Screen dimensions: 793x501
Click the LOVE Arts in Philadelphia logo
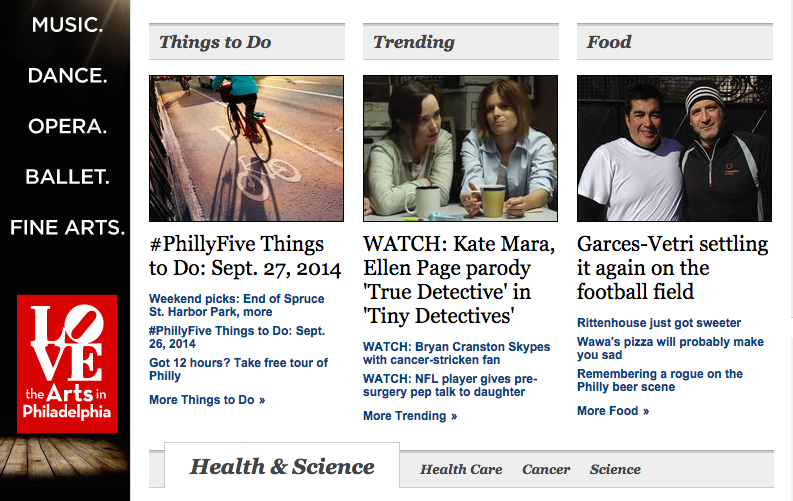pos(67,364)
